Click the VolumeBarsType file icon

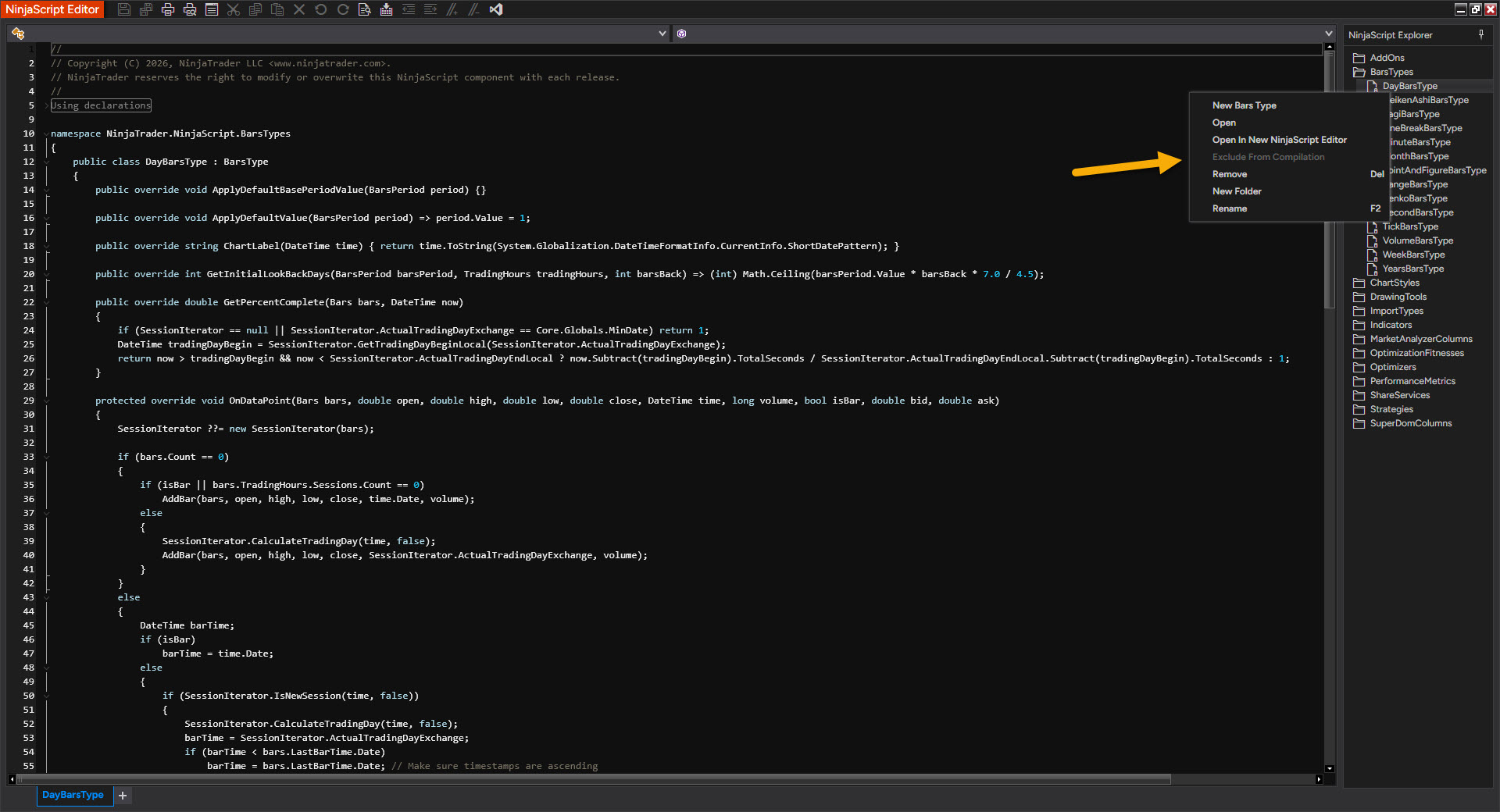pos(1372,240)
